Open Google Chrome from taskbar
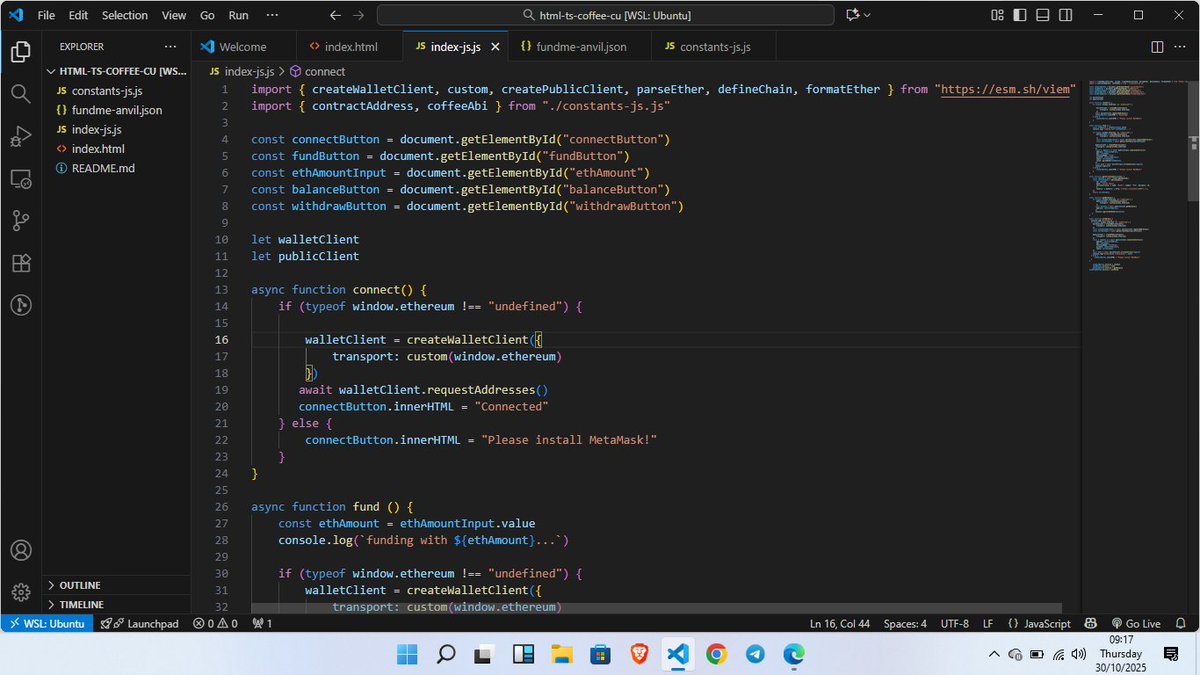This screenshot has height=675, width=1200. pyautogui.click(x=716, y=655)
